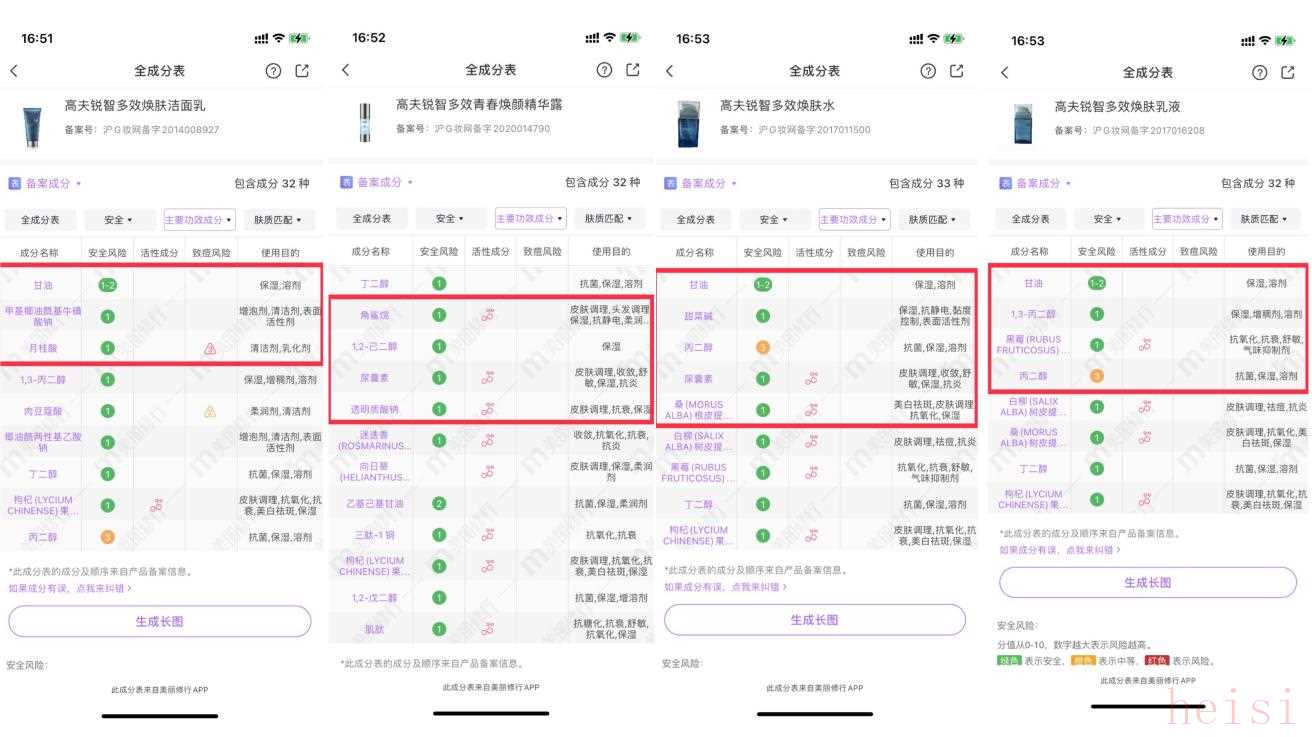Open help icon on 多效焕肤洁面乳 screen

click(273, 71)
